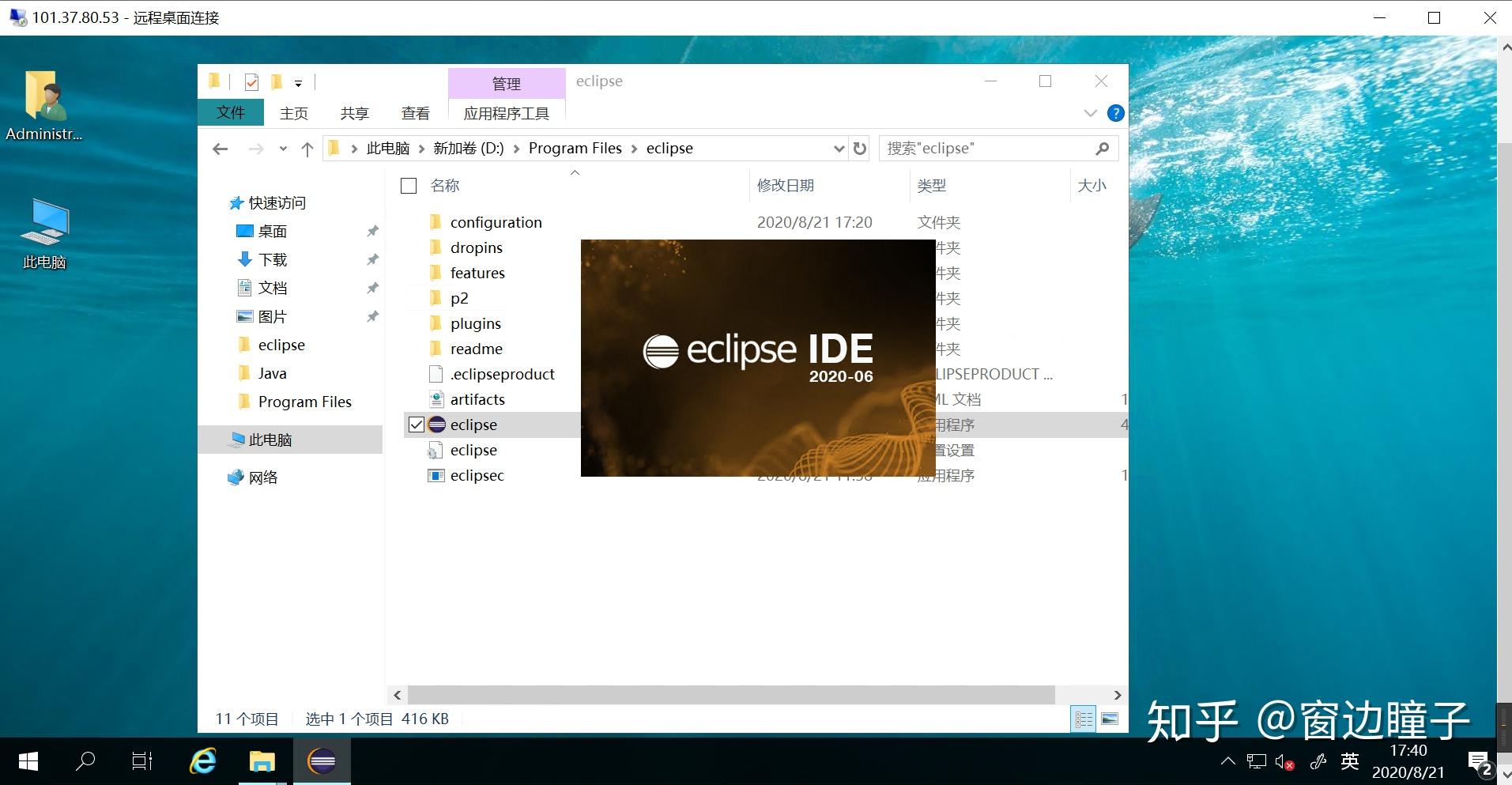Select the plugins folder
The image size is (1512, 785).
[x=476, y=323]
